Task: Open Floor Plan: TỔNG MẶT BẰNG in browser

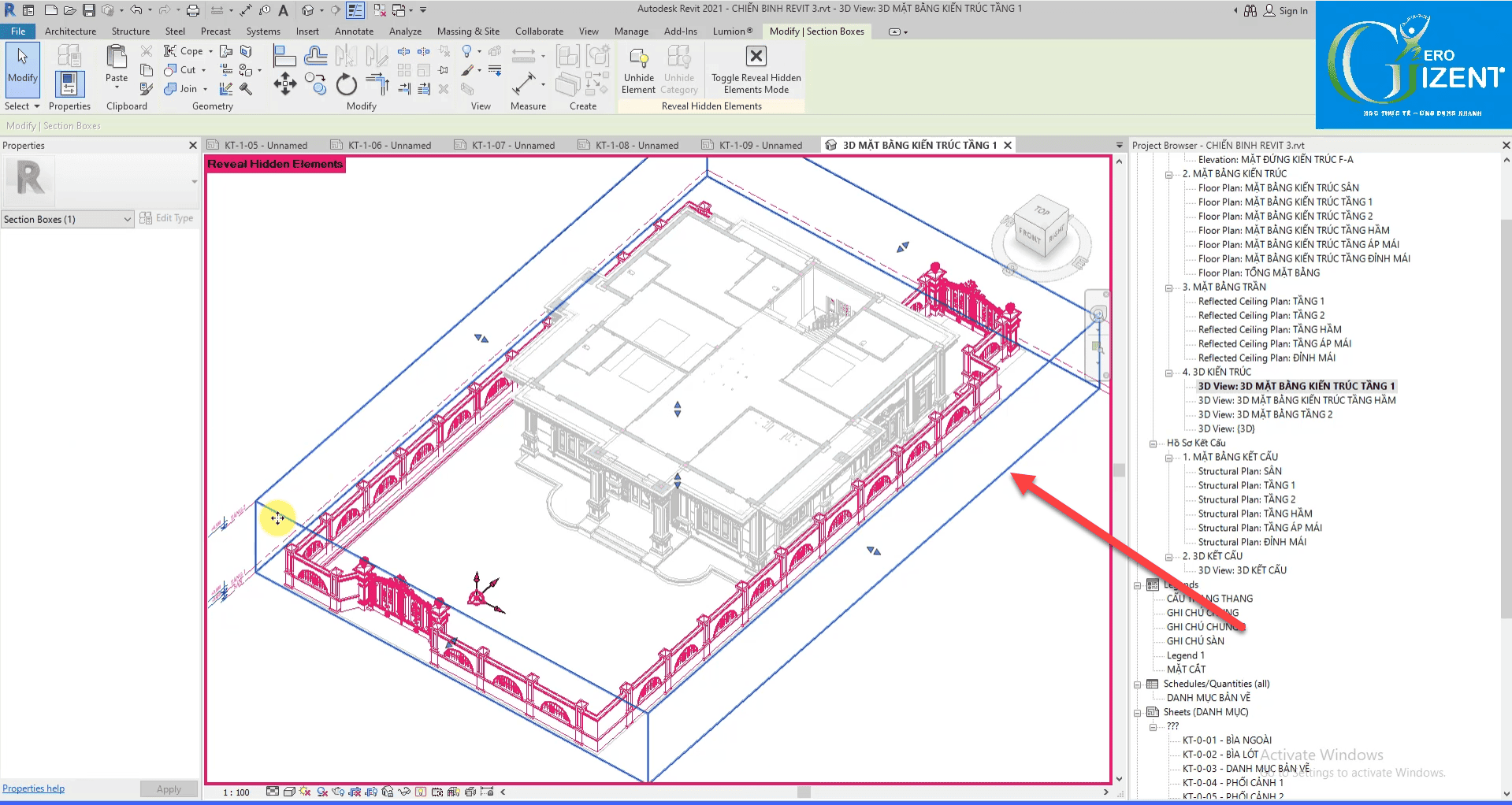Action: pyautogui.click(x=1258, y=273)
